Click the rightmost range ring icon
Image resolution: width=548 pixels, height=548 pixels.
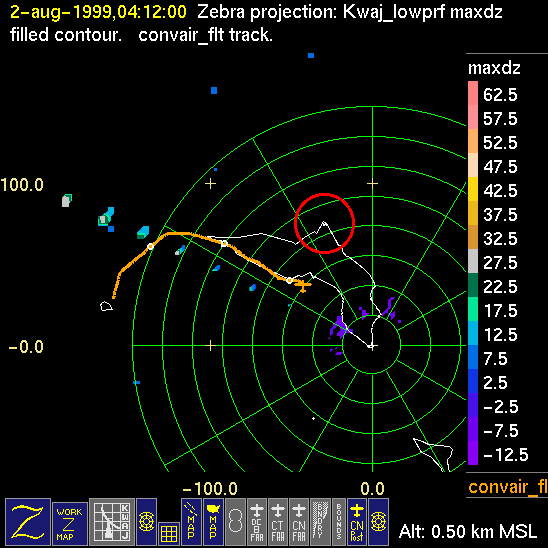click(378, 522)
